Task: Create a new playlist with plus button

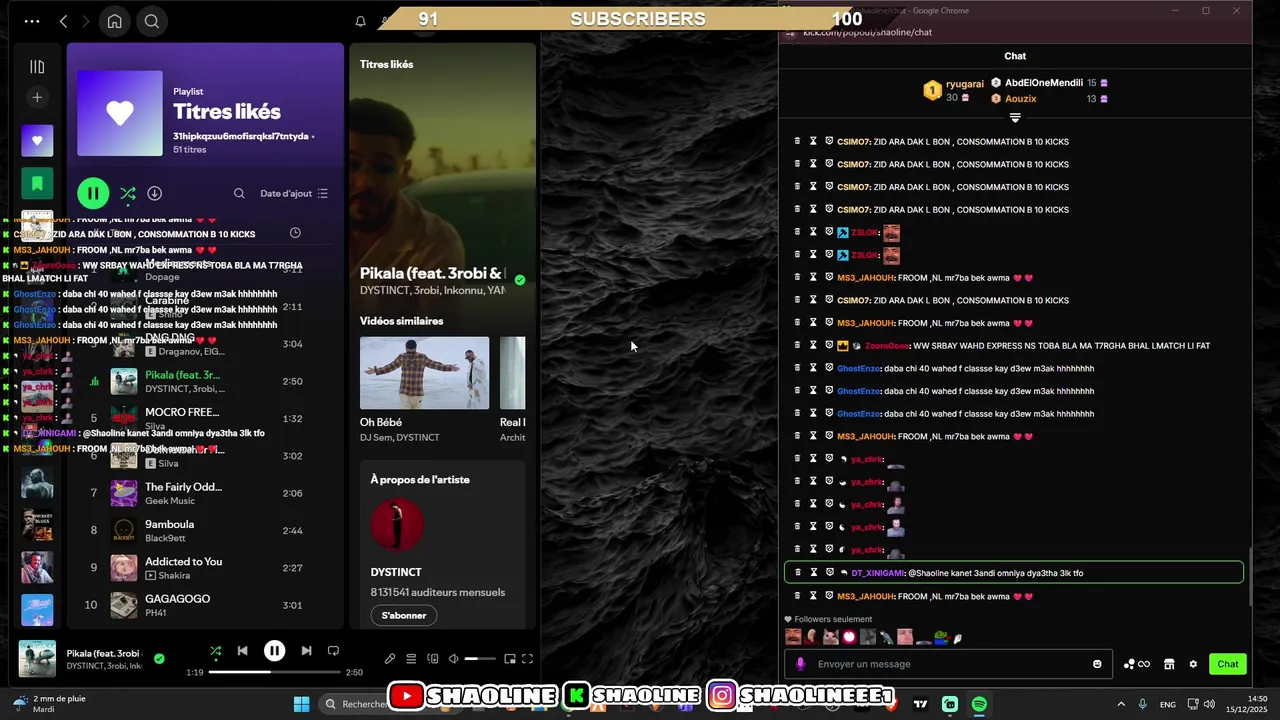Action: click(37, 97)
